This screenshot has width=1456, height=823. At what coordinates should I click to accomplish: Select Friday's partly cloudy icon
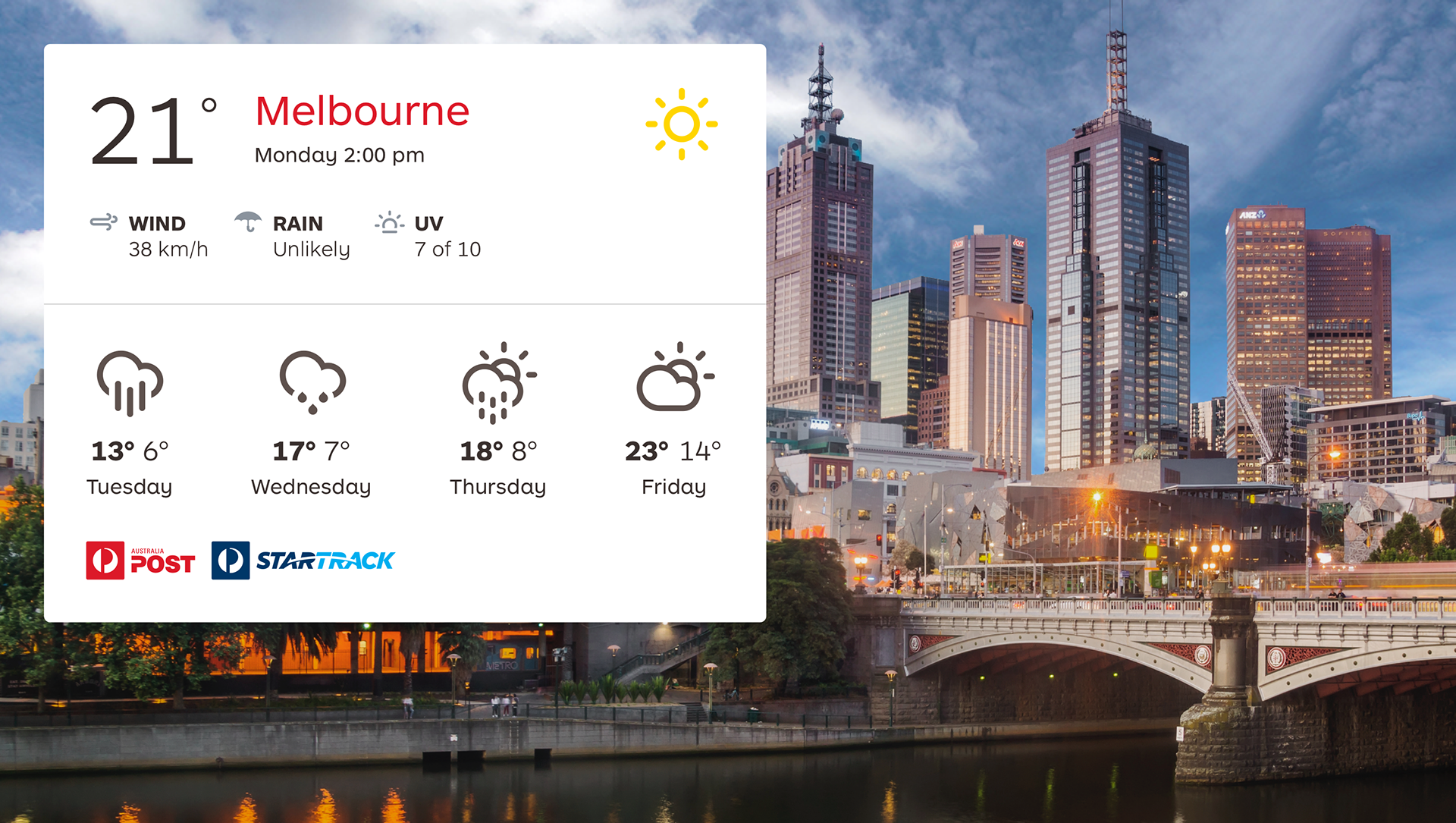675,376
